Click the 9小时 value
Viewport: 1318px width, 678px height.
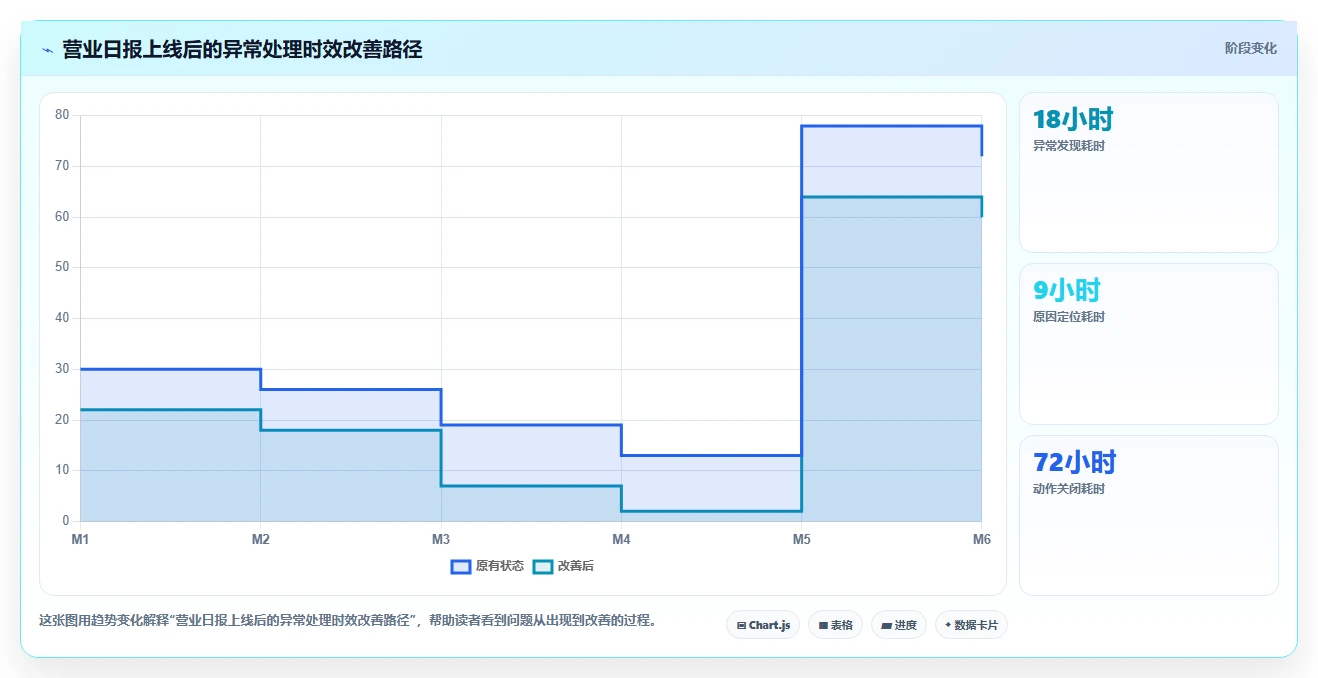(1066, 291)
